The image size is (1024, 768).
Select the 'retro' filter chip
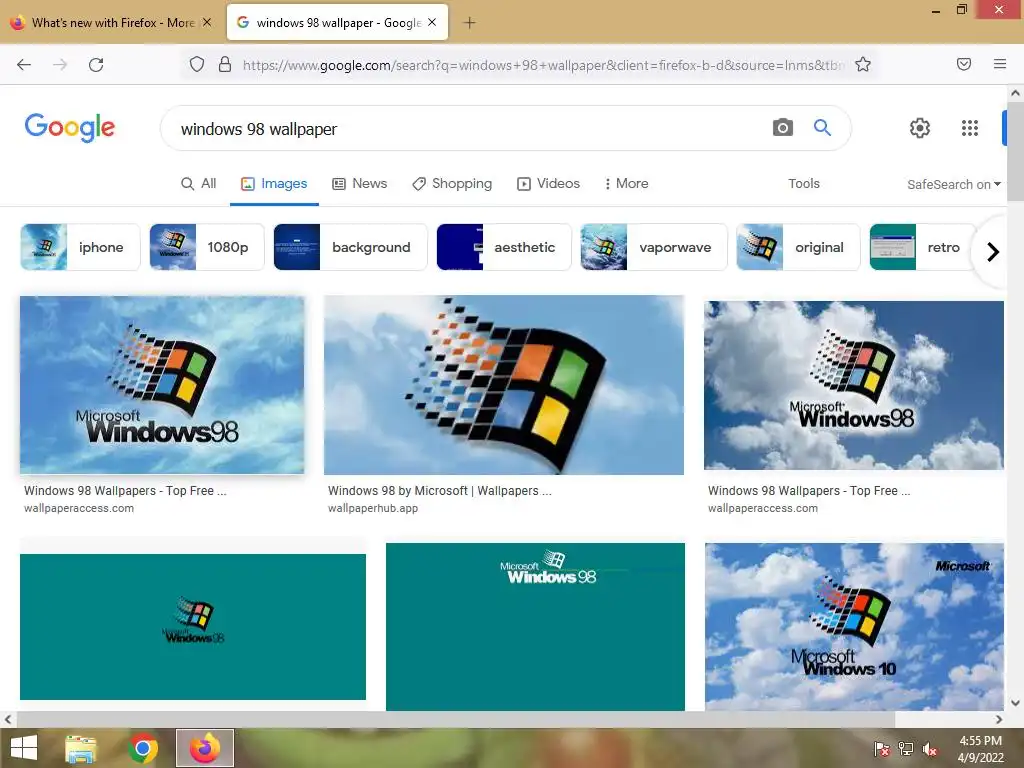coord(923,247)
